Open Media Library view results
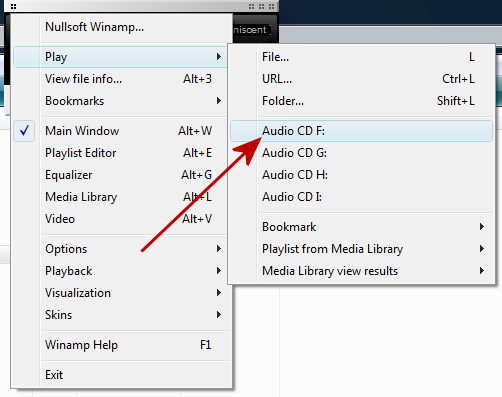Image resolution: width=502 pixels, height=397 pixels. coord(361,271)
